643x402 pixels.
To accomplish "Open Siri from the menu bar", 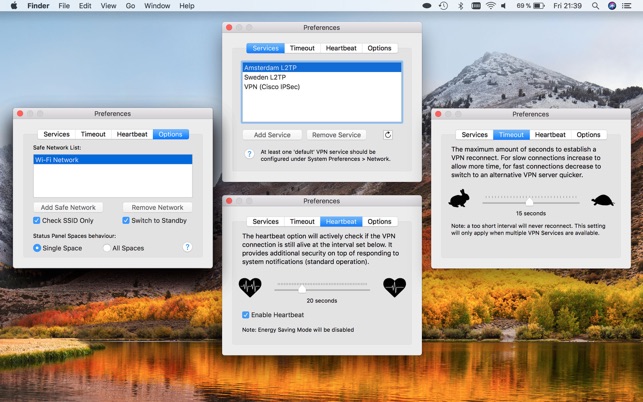I will point(612,6).
